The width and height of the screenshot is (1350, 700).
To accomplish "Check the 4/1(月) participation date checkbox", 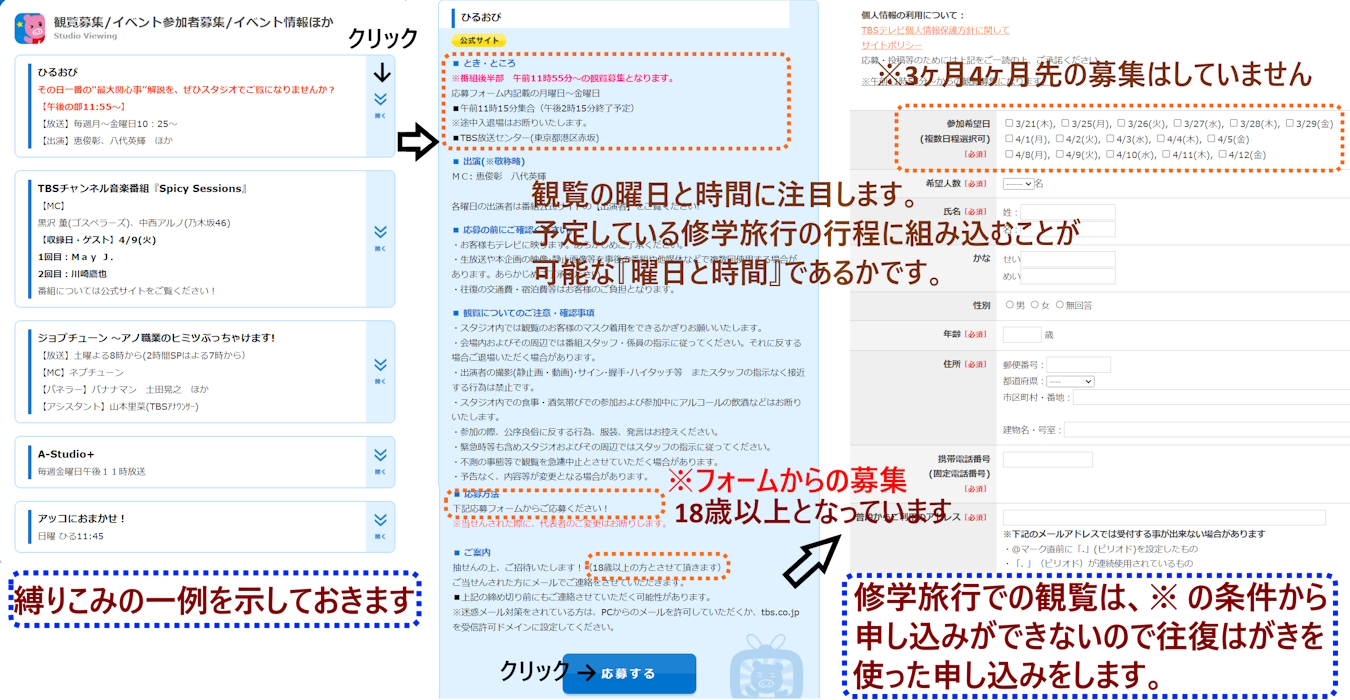I will 1007,138.
